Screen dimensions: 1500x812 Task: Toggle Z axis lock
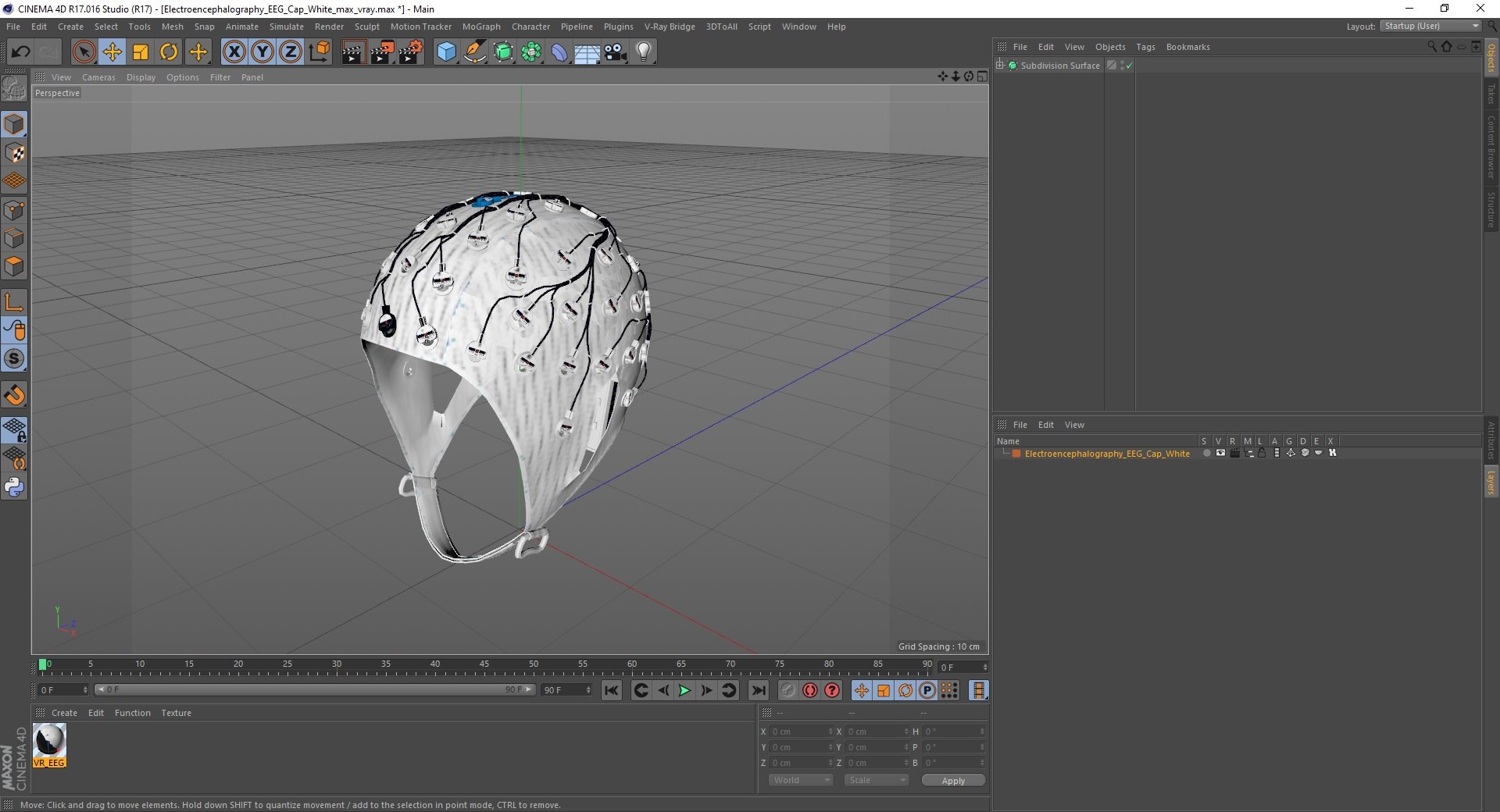(291, 52)
